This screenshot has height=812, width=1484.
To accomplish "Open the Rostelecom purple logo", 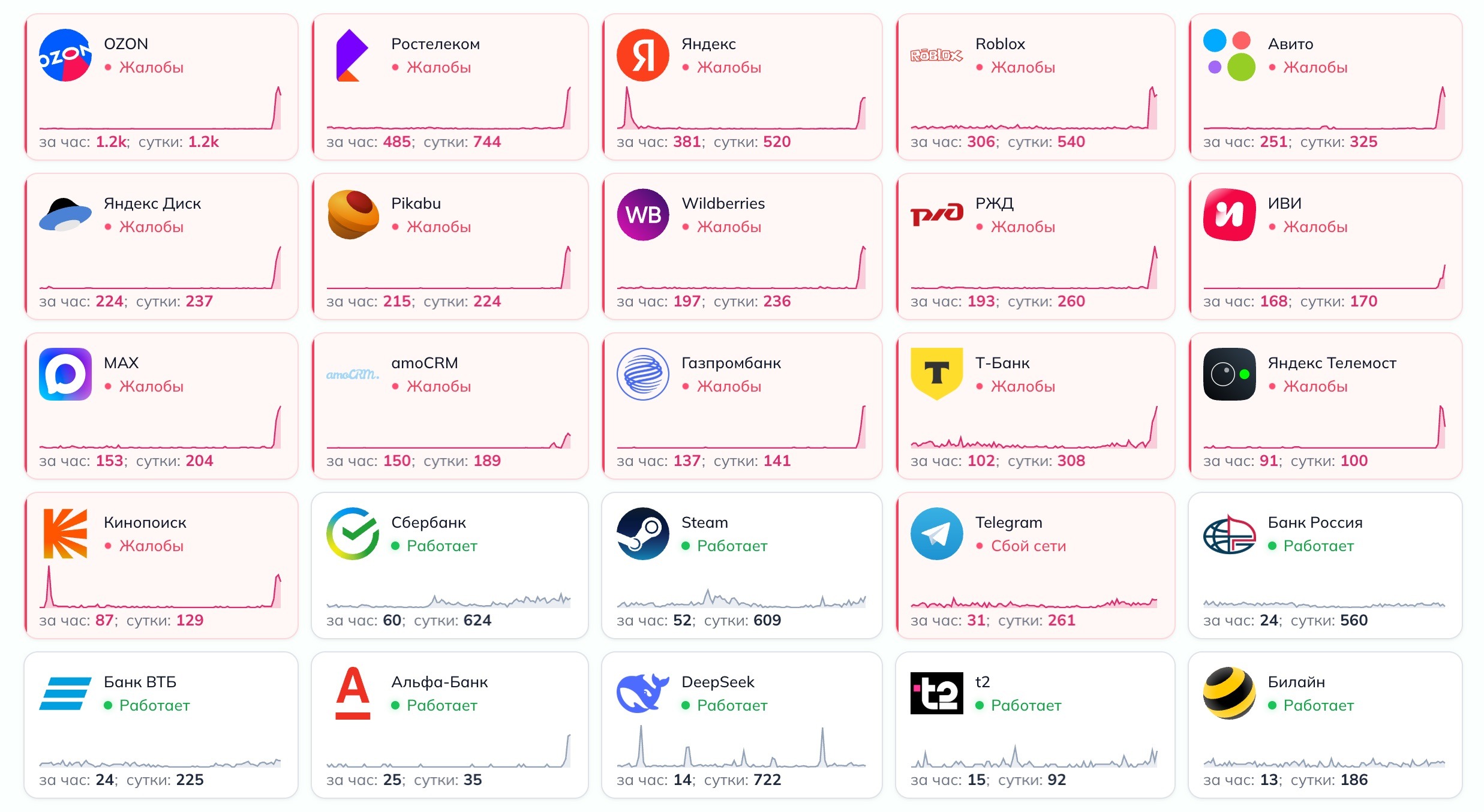I will (352, 55).
